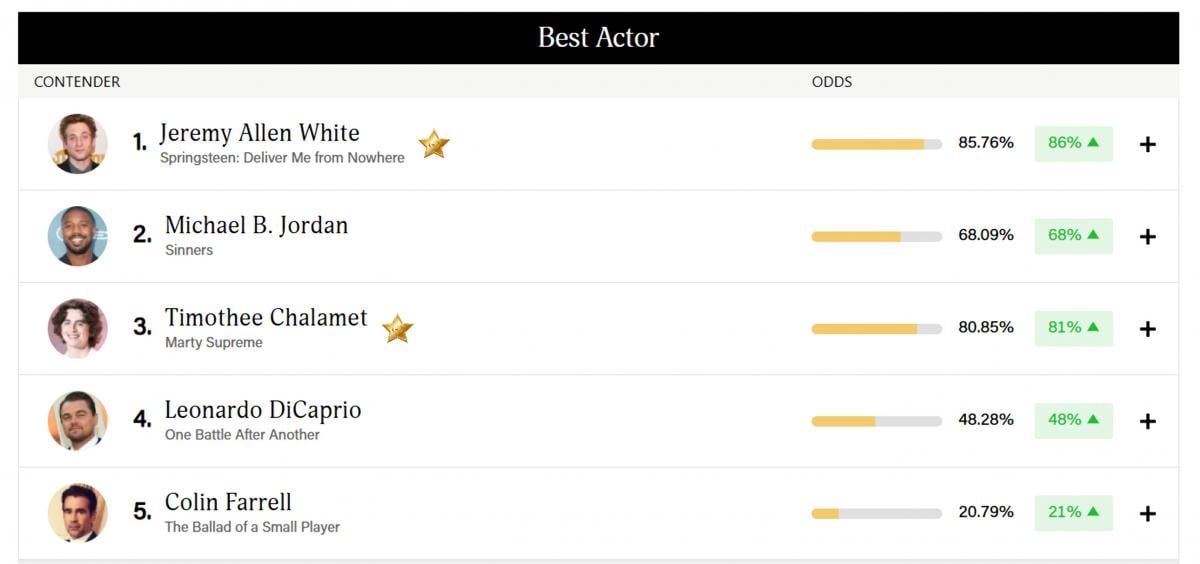
Task: Expand Colin Farrell row with plus icon
Action: tap(1148, 513)
